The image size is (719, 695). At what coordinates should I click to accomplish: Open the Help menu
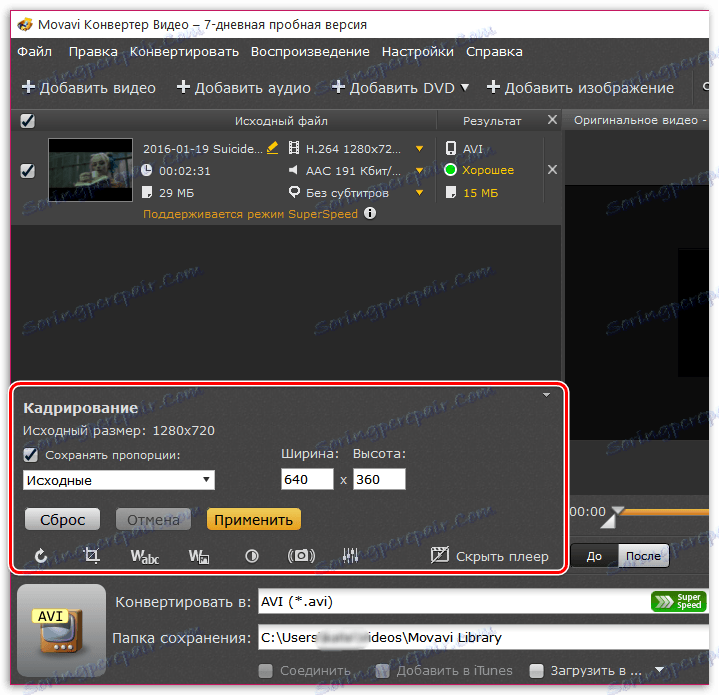[494, 51]
